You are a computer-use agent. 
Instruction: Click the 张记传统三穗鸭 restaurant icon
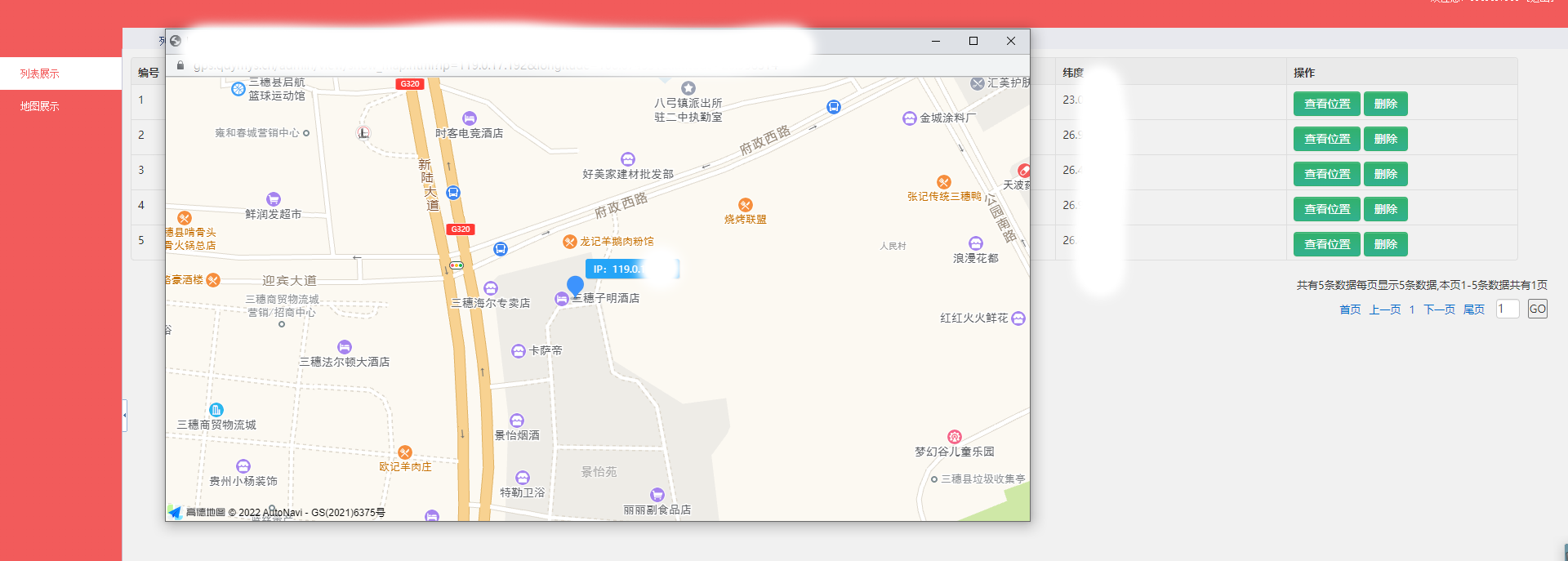pyautogui.click(x=944, y=182)
